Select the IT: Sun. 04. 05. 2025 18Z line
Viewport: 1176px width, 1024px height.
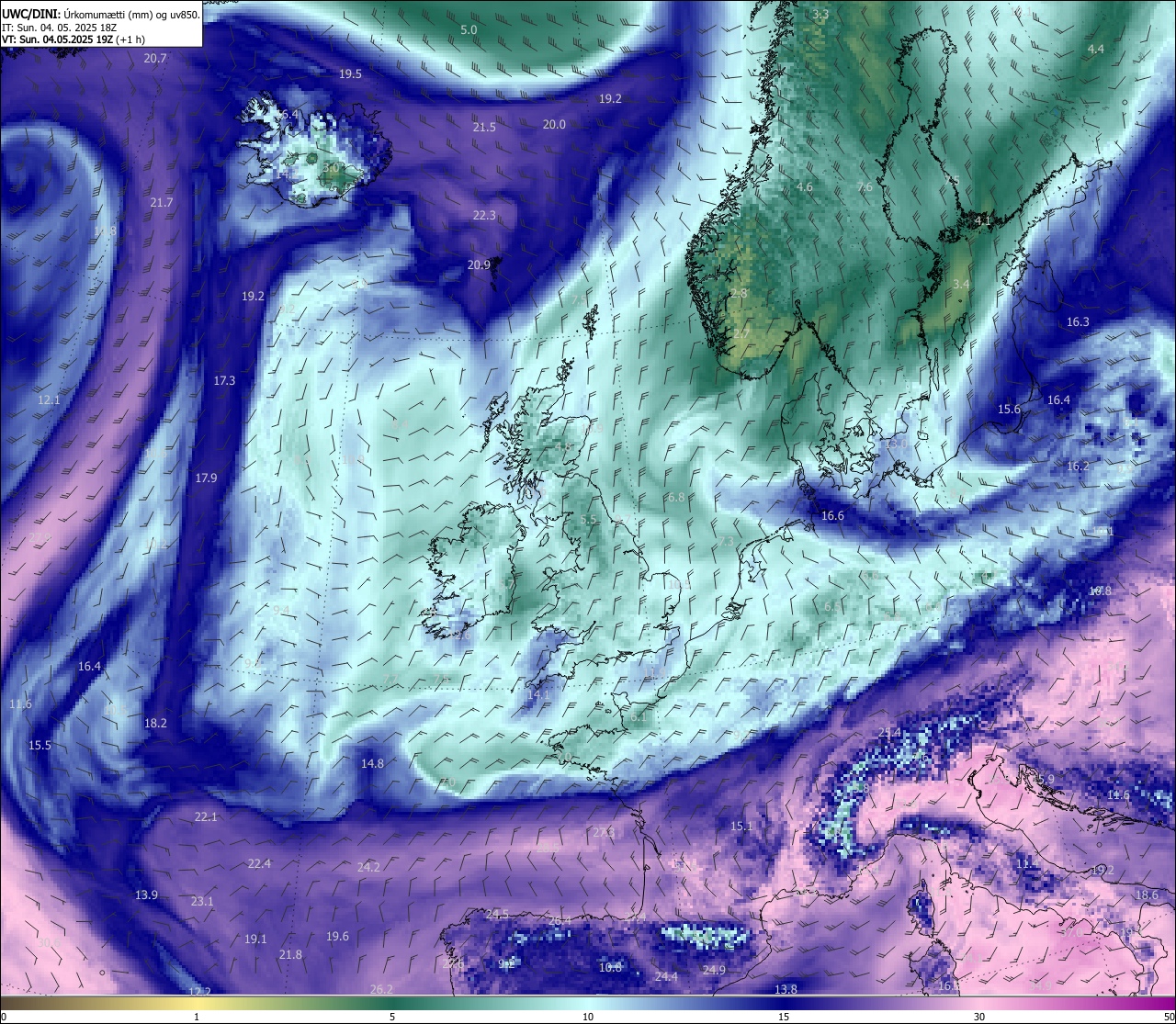pos(59,28)
